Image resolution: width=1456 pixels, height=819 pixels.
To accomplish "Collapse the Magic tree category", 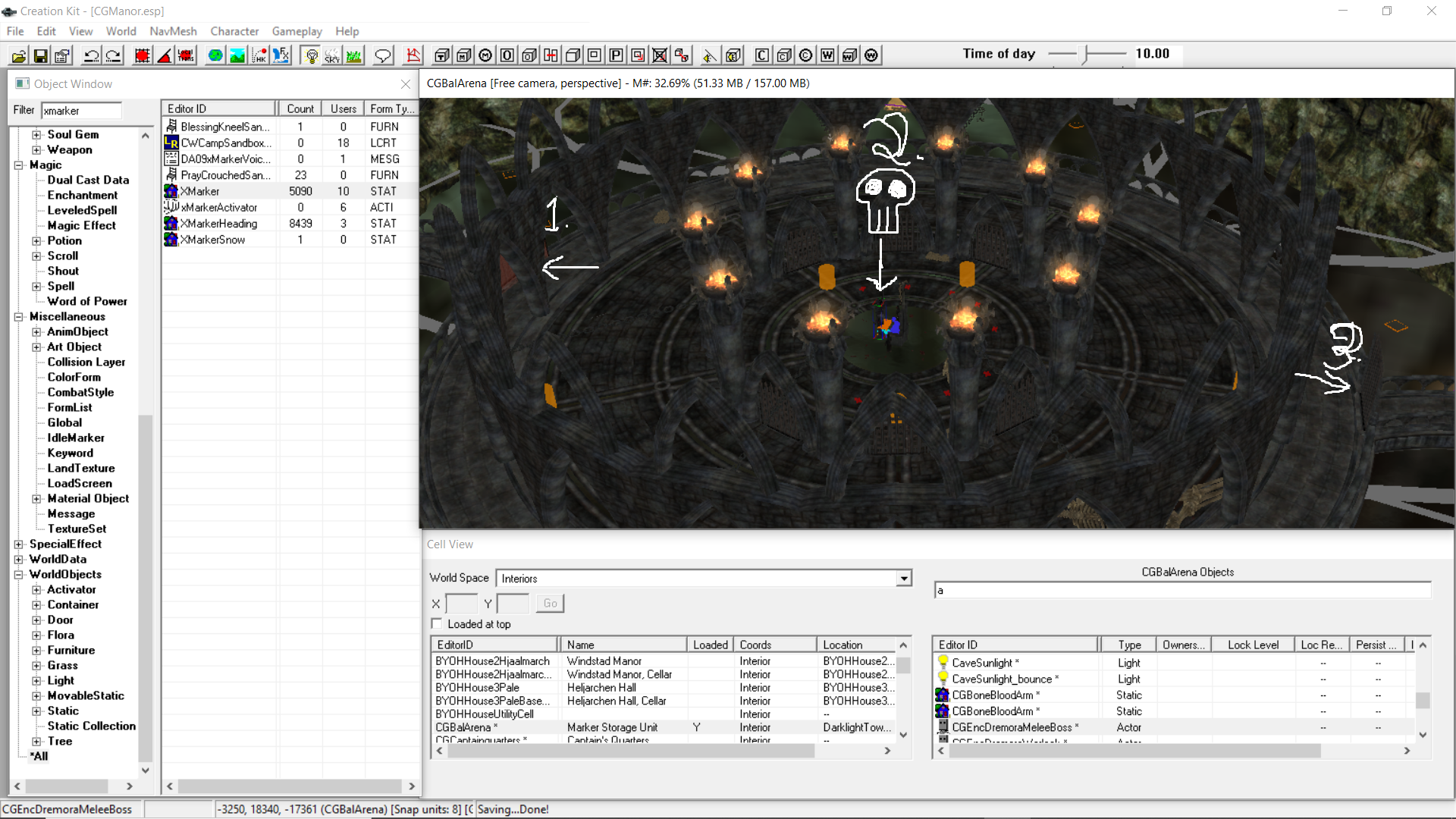I will pos(18,165).
